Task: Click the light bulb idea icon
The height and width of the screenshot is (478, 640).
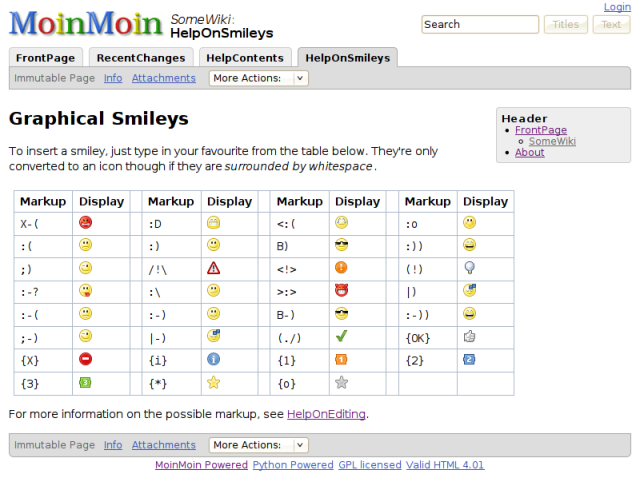Action: tap(470, 268)
